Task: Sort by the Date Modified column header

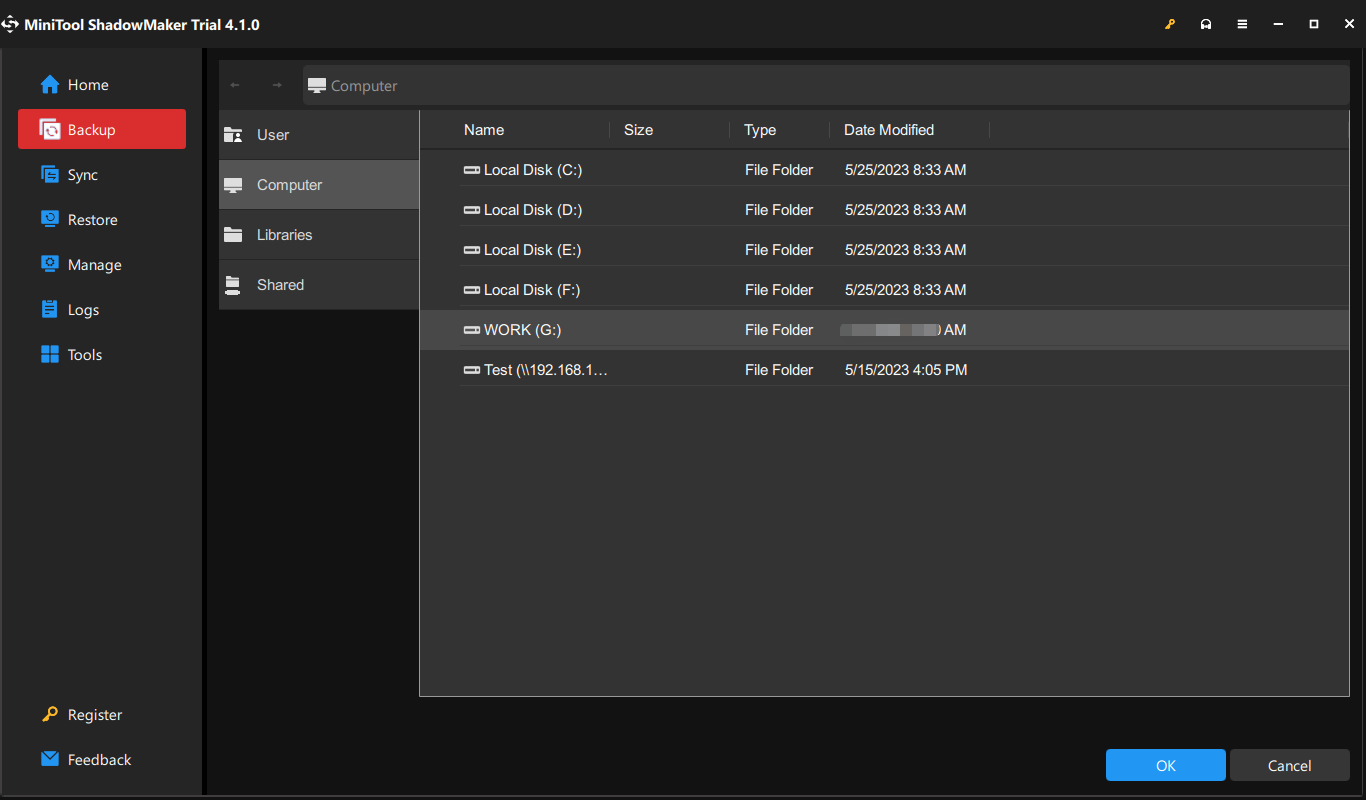Action: (x=889, y=130)
